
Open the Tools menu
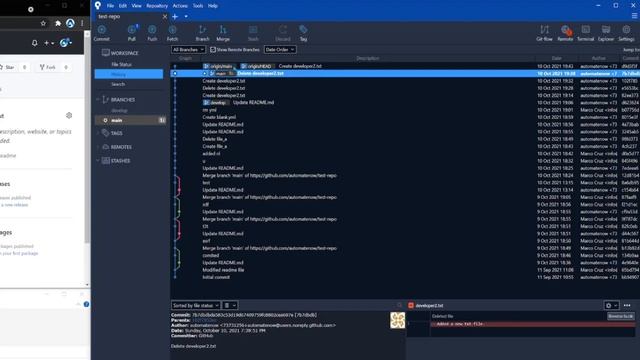pyautogui.click(x=198, y=6)
